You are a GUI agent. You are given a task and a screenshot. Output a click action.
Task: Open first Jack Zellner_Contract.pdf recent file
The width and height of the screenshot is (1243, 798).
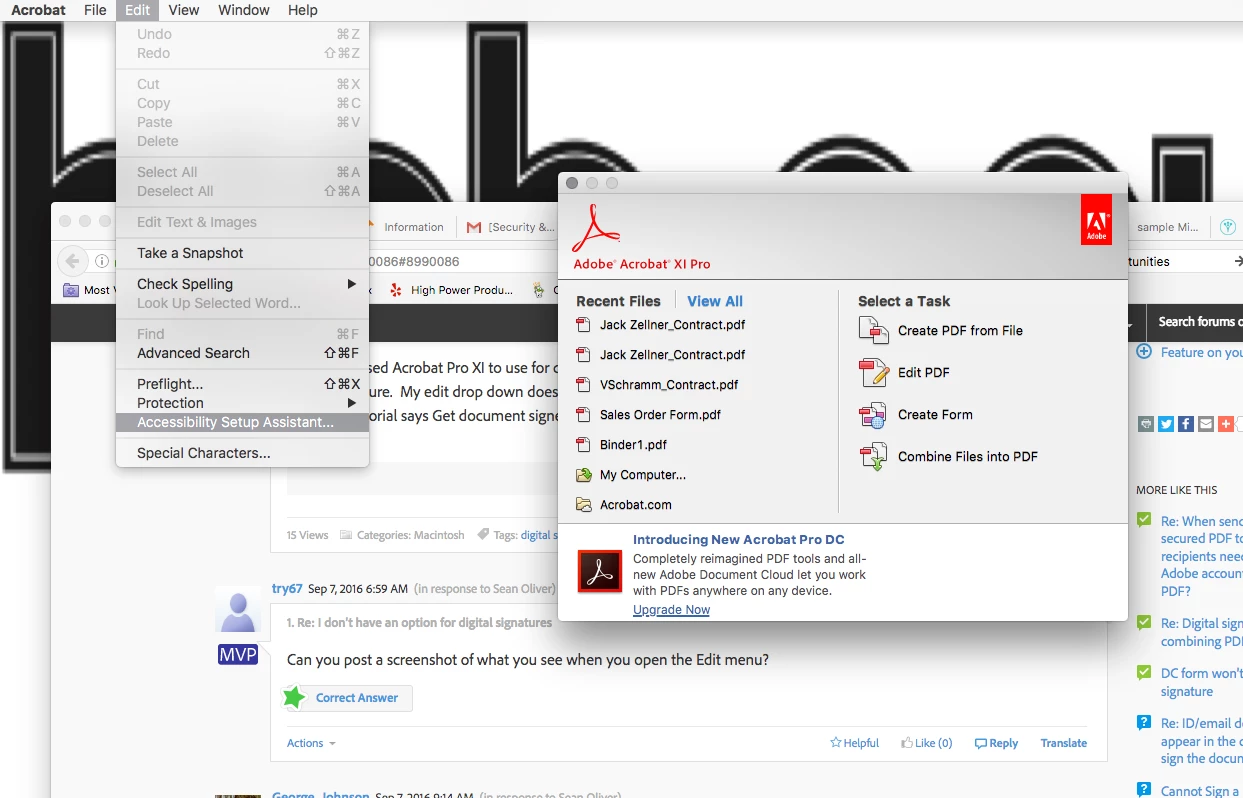coord(672,325)
